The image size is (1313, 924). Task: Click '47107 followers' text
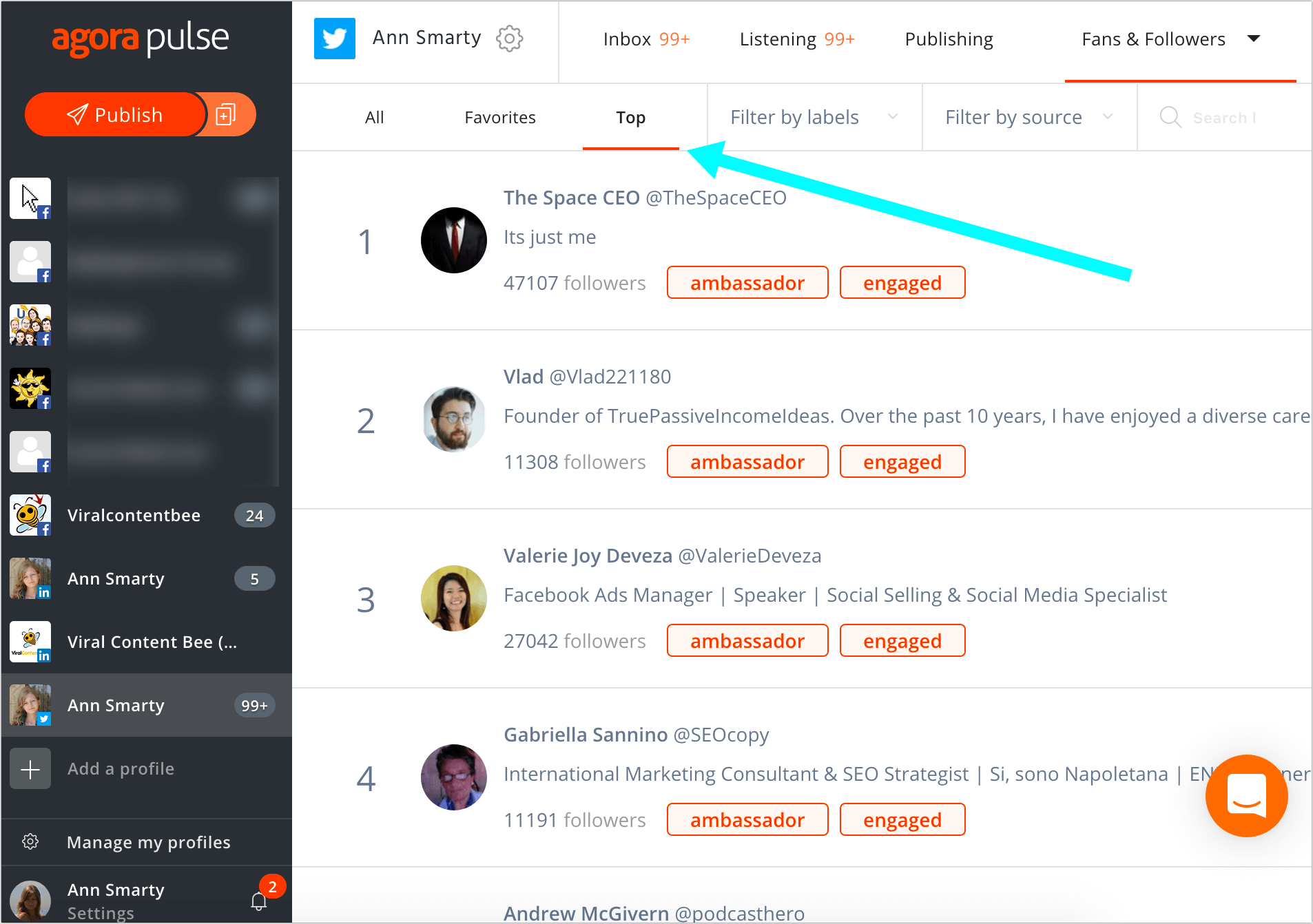pyautogui.click(x=575, y=283)
